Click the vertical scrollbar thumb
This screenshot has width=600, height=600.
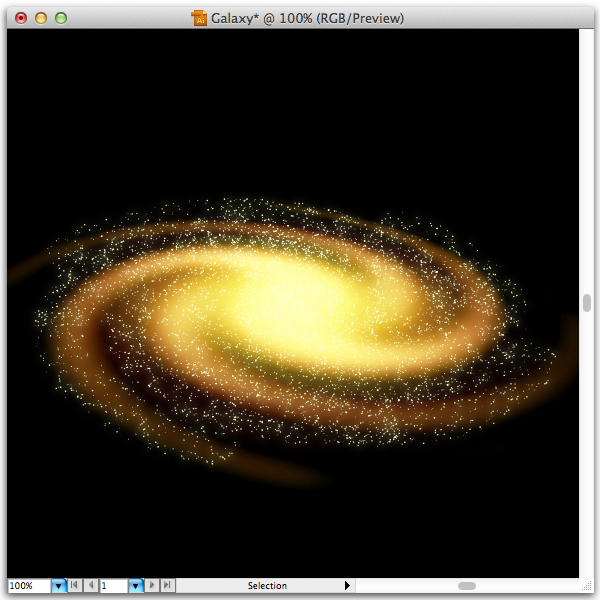pos(587,303)
